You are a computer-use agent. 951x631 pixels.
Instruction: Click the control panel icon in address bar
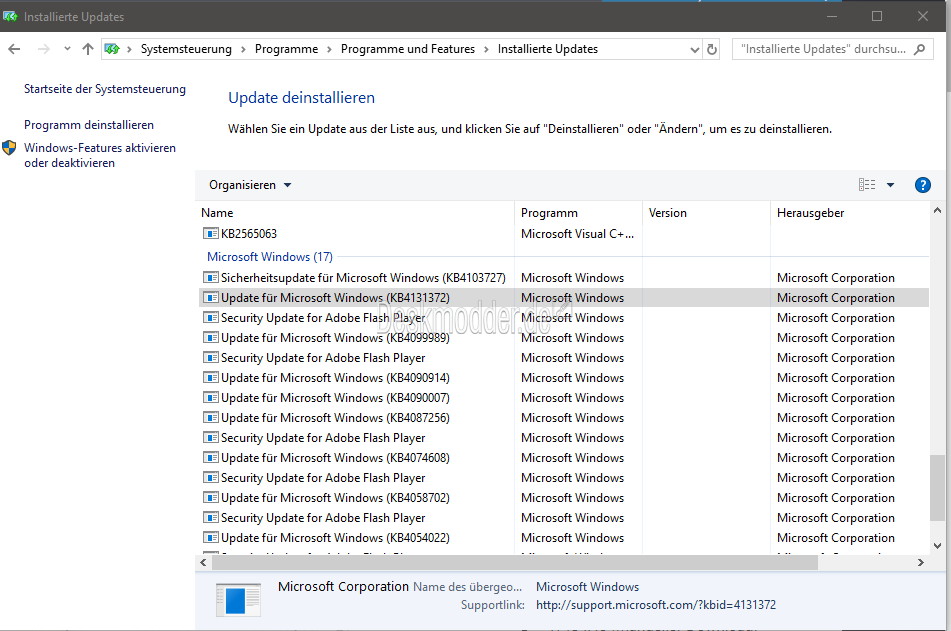click(112, 49)
